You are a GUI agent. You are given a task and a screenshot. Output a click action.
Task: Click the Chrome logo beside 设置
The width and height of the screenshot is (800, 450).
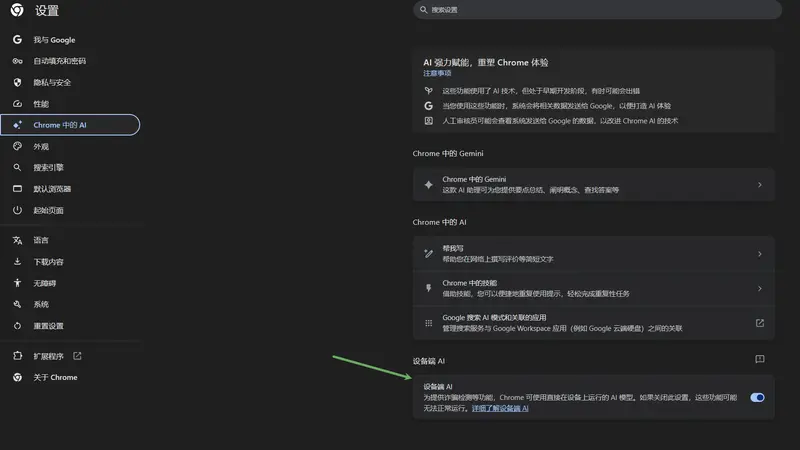tap(17, 10)
